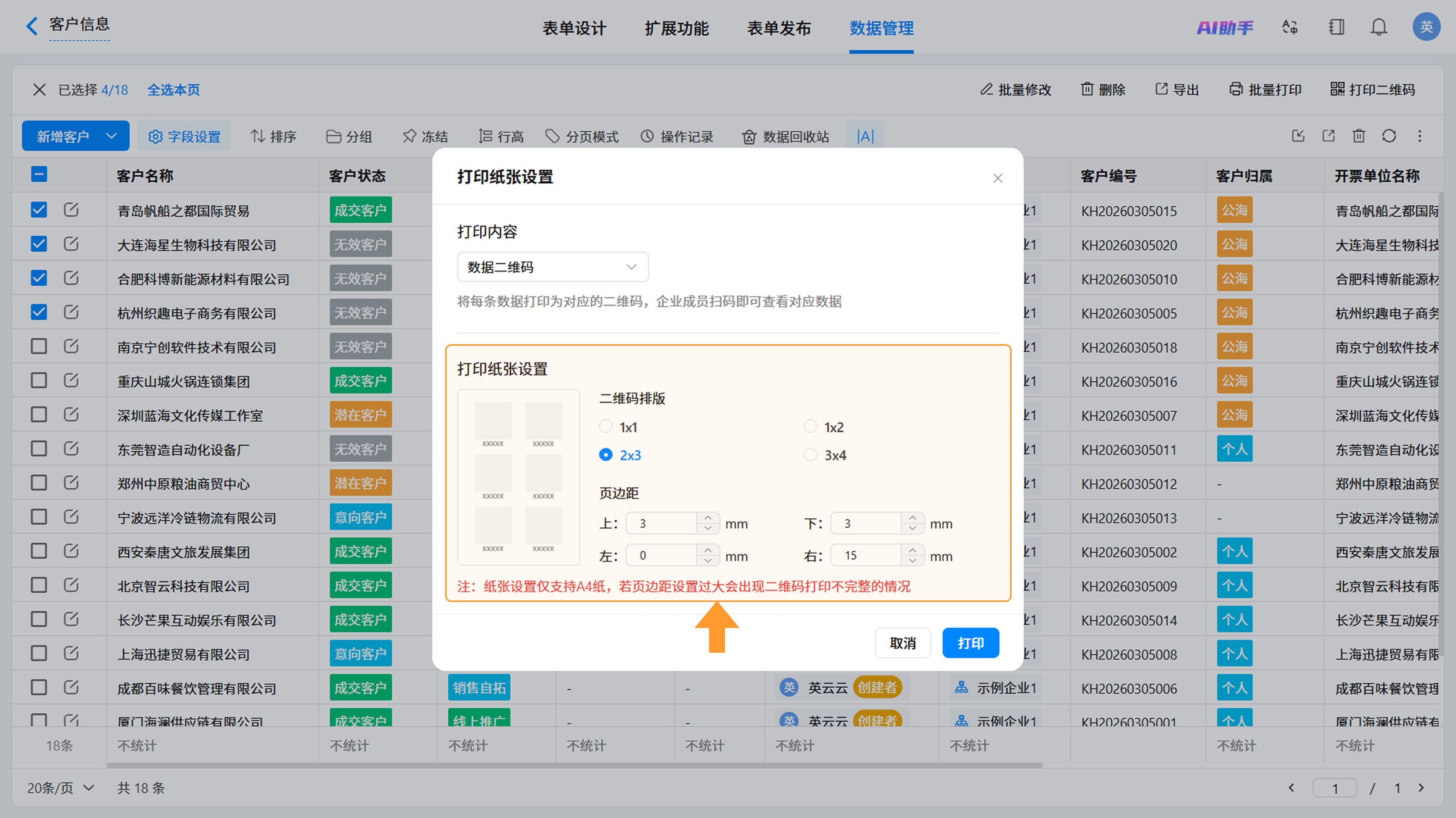Decrease right margin 右 stepper down
Screen dimensions: 1456x818
tap(912, 561)
